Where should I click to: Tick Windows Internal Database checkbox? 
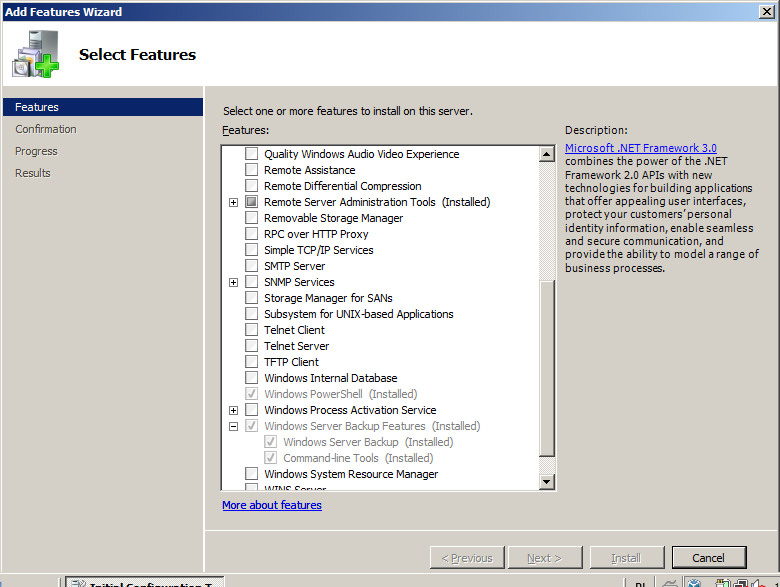(x=252, y=378)
